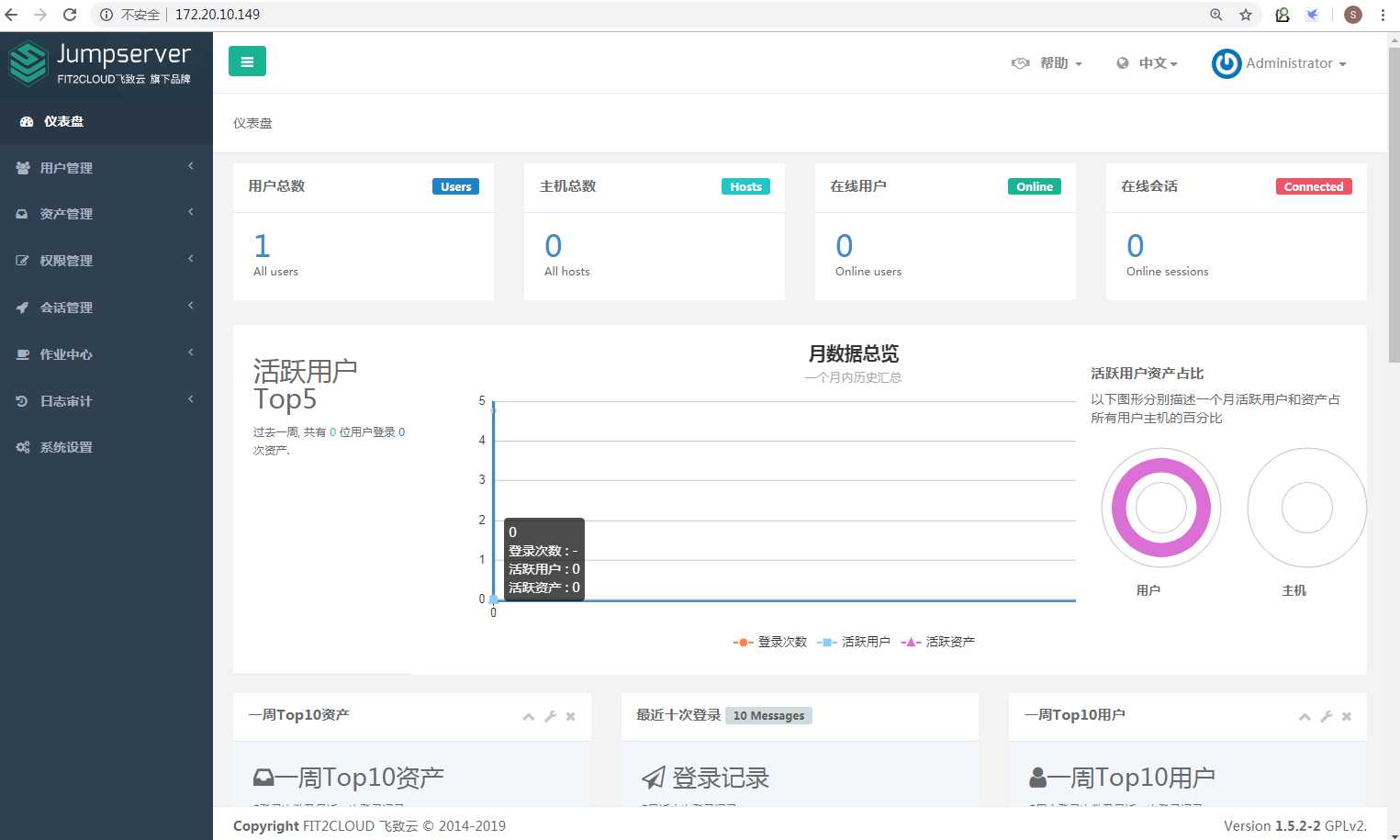Click the Hosts badge

point(745,186)
